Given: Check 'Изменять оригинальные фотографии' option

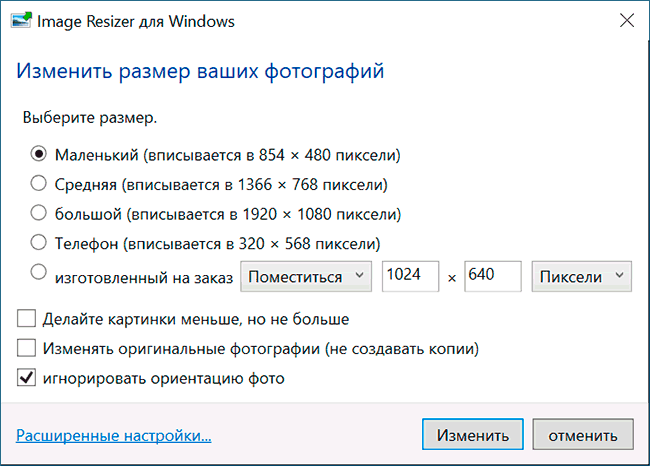Looking at the screenshot, I should (26, 349).
